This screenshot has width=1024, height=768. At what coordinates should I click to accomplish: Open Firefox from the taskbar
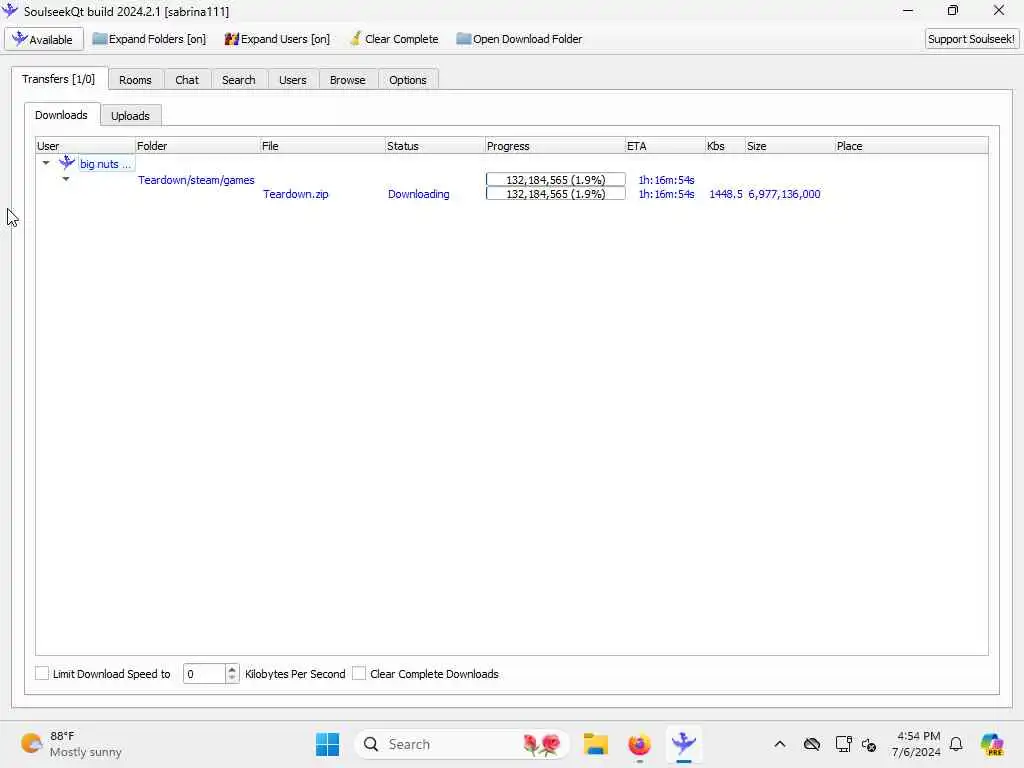click(x=639, y=744)
